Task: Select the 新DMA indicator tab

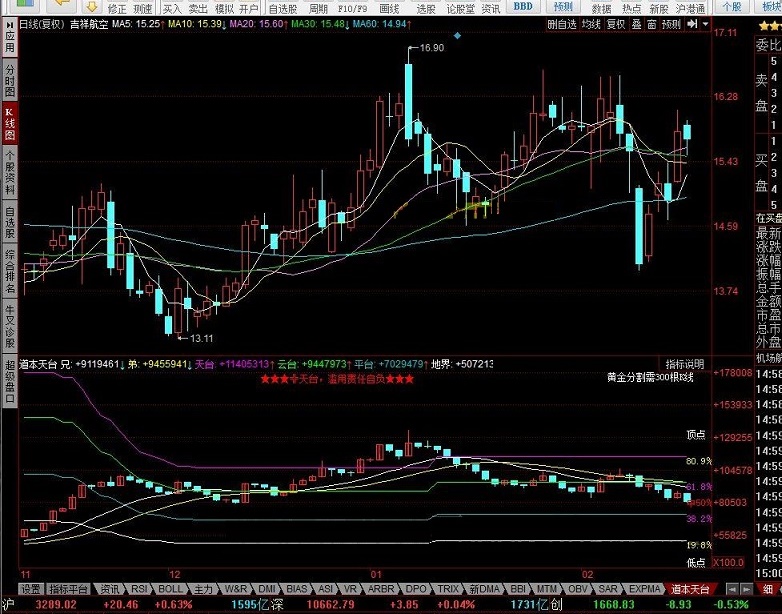Action: tap(484, 589)
